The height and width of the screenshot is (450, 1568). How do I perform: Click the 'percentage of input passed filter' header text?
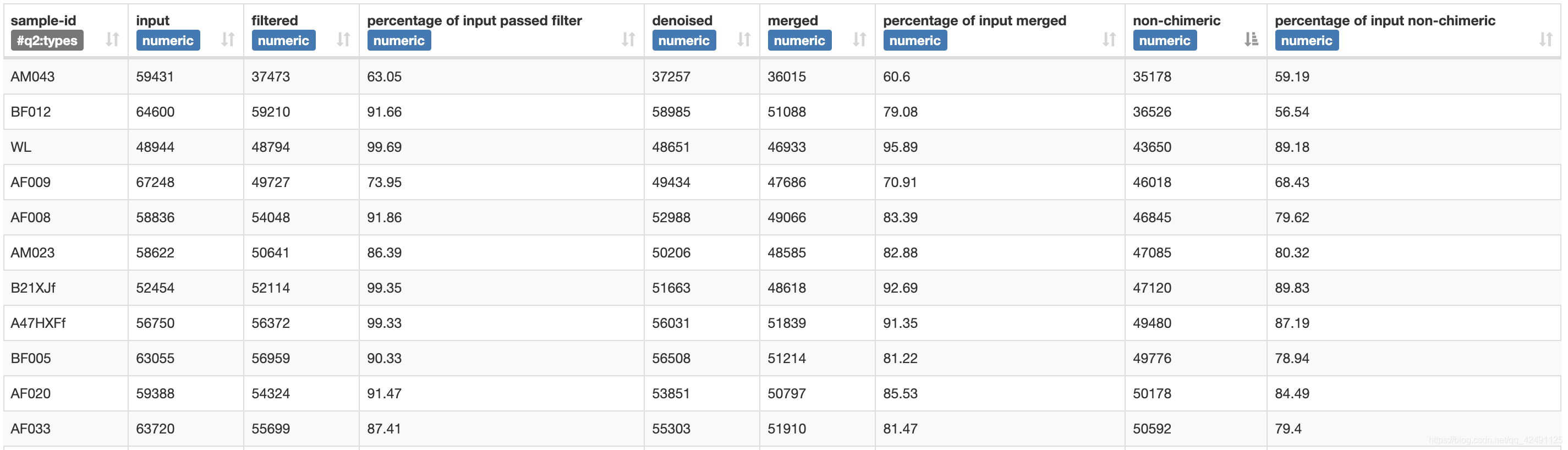click(475, 21)
